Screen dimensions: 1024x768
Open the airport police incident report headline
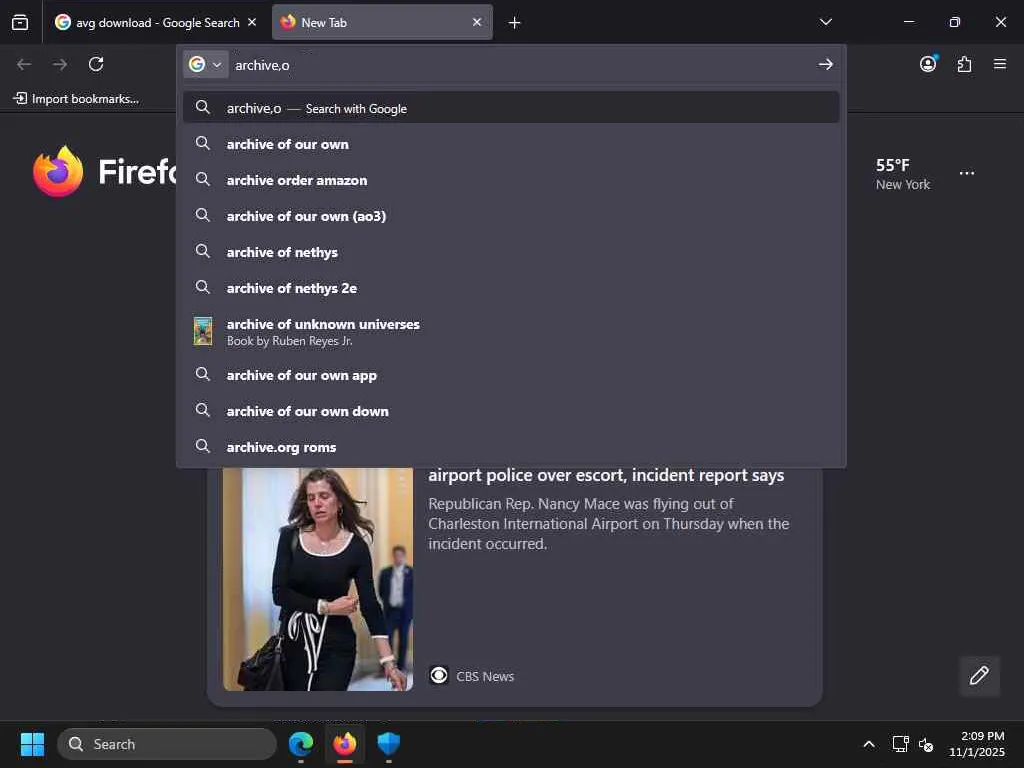tap(606, 475)
